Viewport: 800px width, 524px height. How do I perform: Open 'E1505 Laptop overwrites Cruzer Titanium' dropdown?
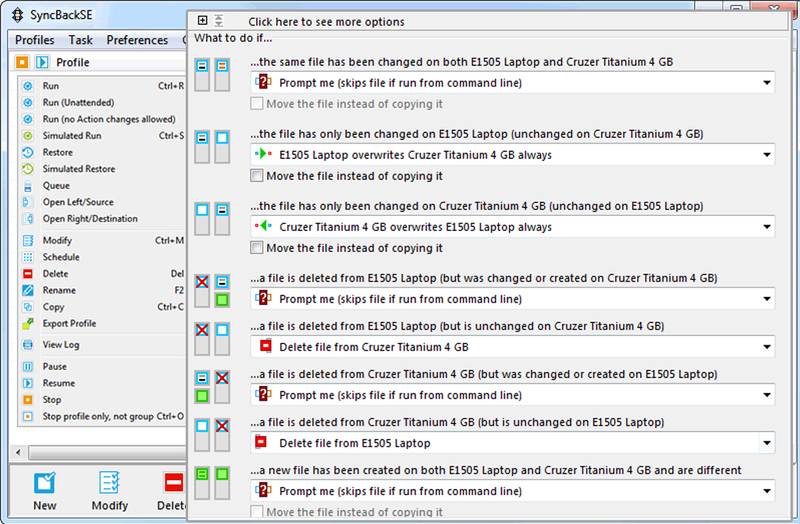coord(512,155)
